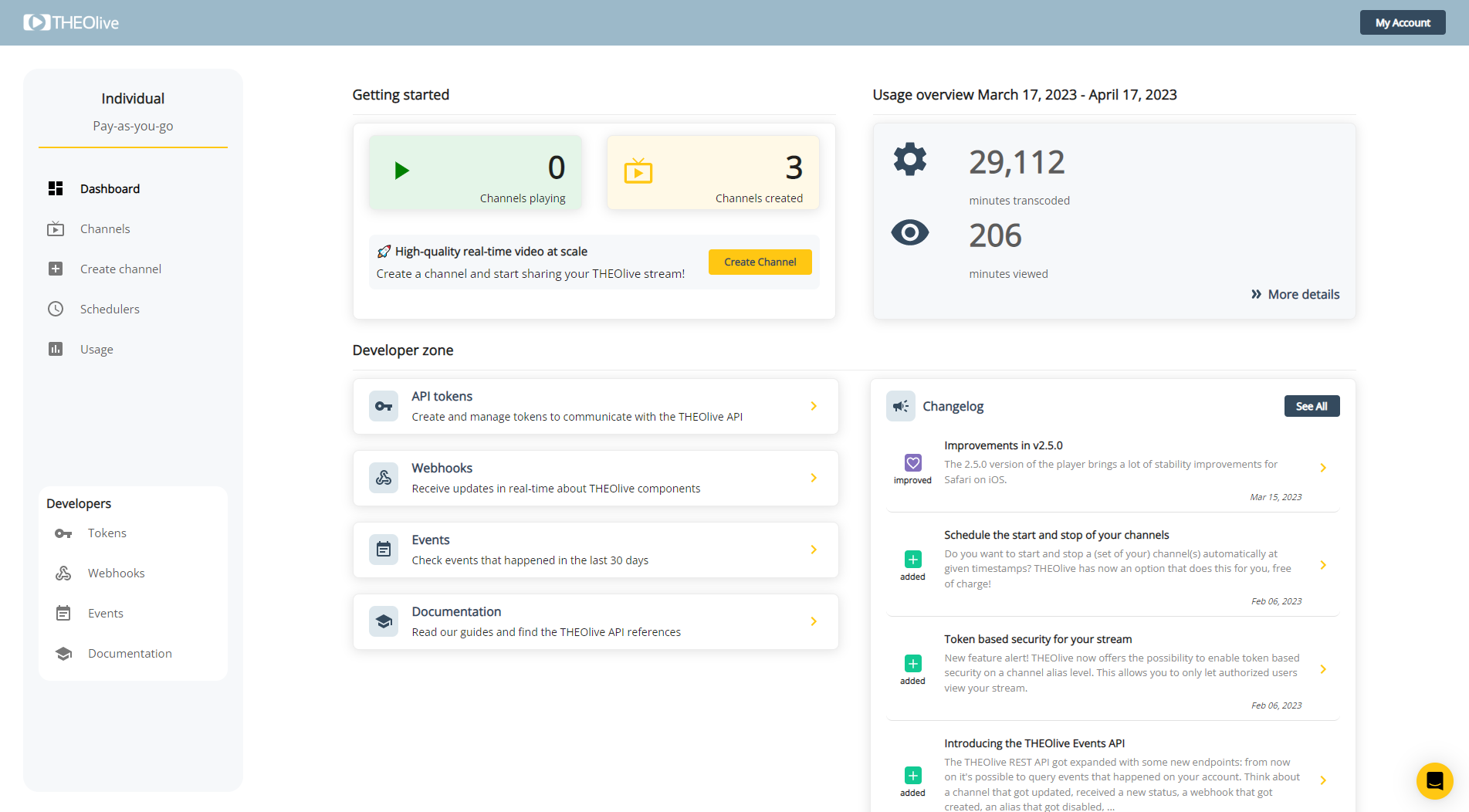Expand the Token based security changelog chevron
1469x812 pixels.
(x=1323, y=669)
